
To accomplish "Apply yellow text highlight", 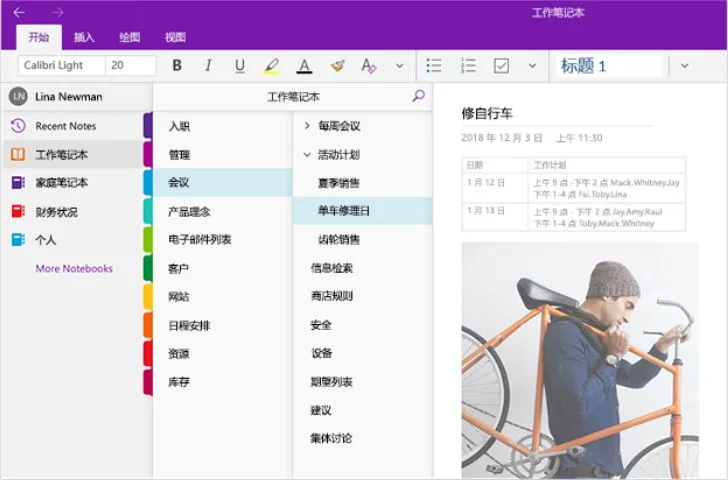I will pos(272,66).
